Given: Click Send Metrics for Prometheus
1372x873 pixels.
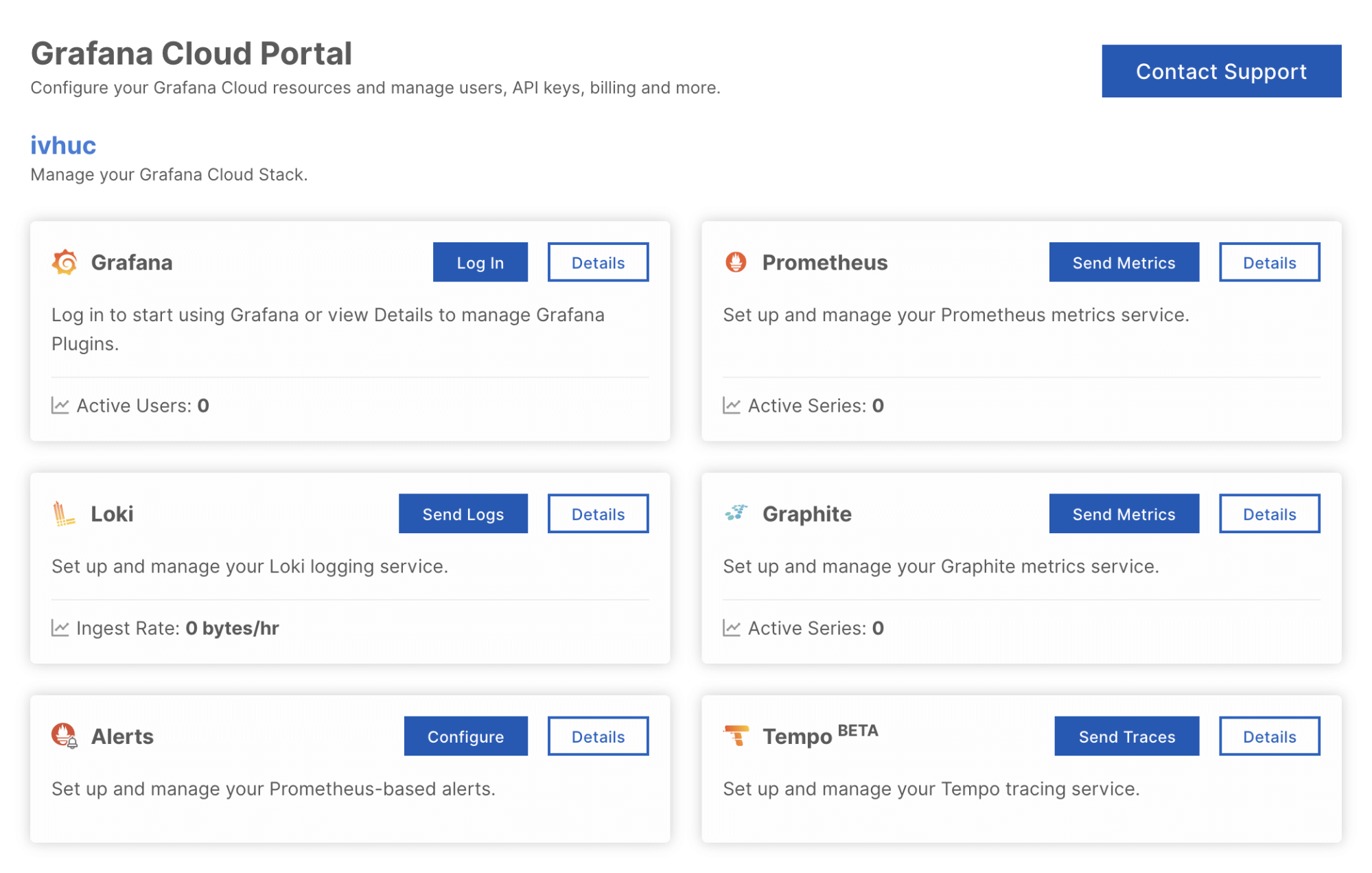Looking at the screenshot, I should [1124, 262].
